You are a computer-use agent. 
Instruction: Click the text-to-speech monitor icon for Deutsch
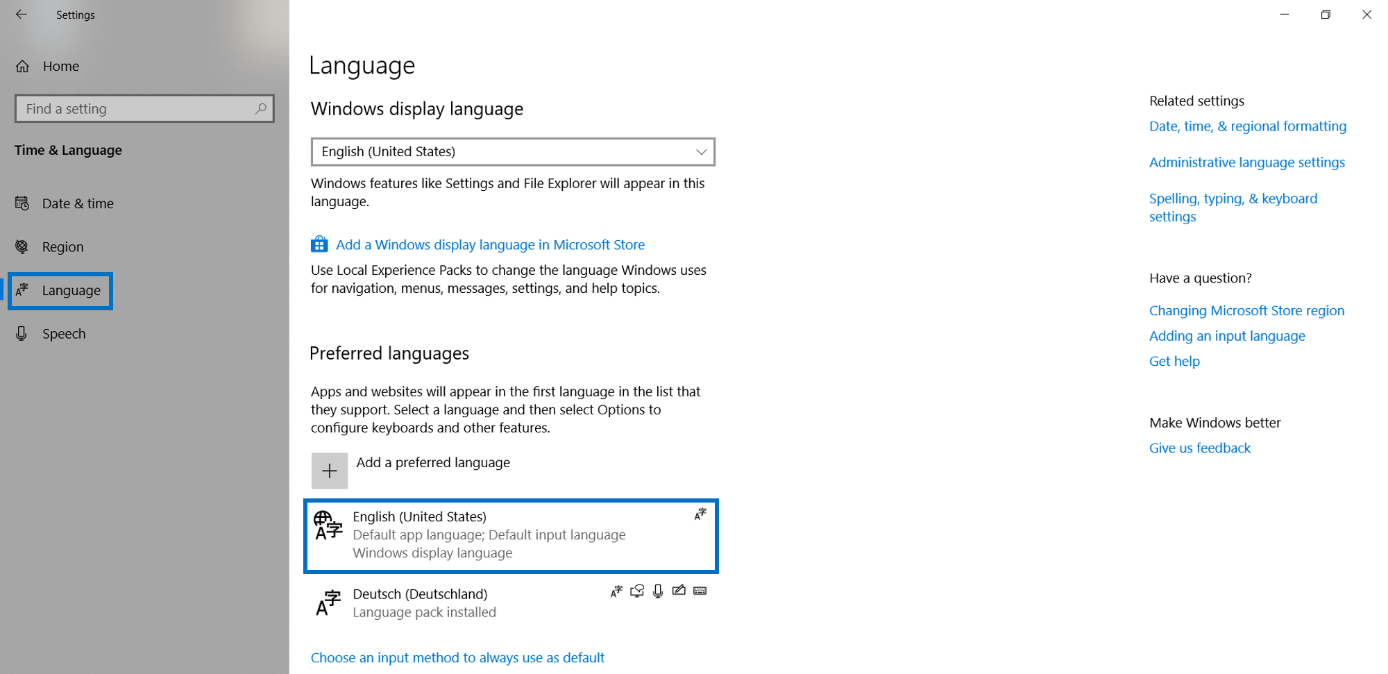[x=637, y=590]
